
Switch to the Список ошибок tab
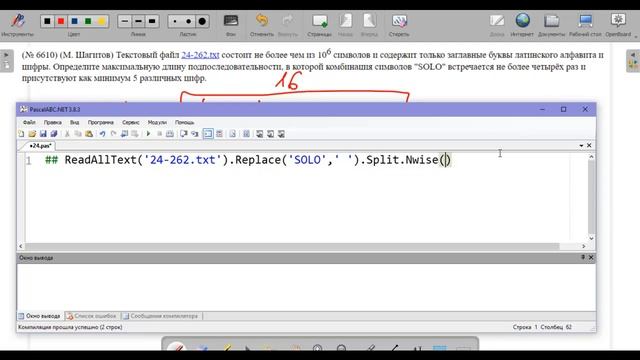point(92,316)
